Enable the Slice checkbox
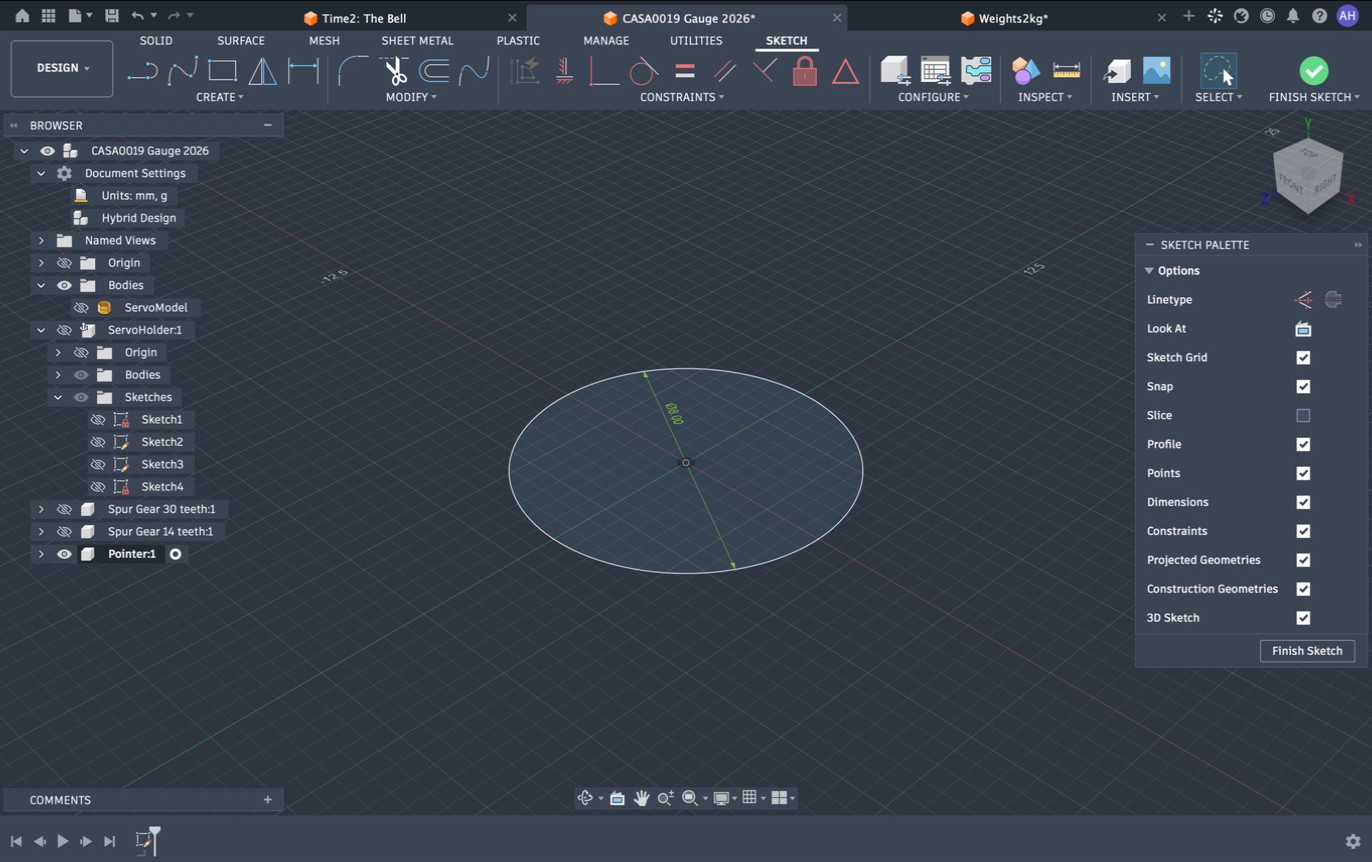The height and width of the screenshot is (862, 1372). pyautogui.click(x=1303, y=415)
